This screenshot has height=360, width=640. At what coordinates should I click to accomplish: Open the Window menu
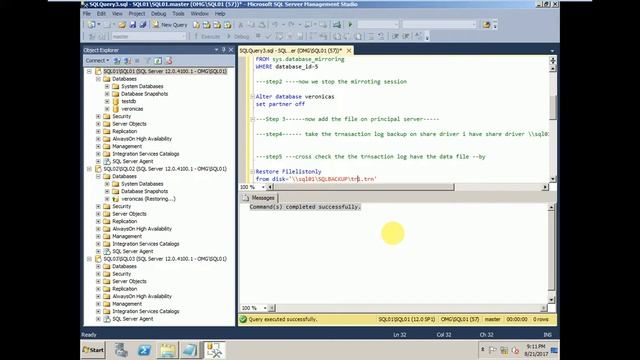pyautogui.click(x=200, y=13)
